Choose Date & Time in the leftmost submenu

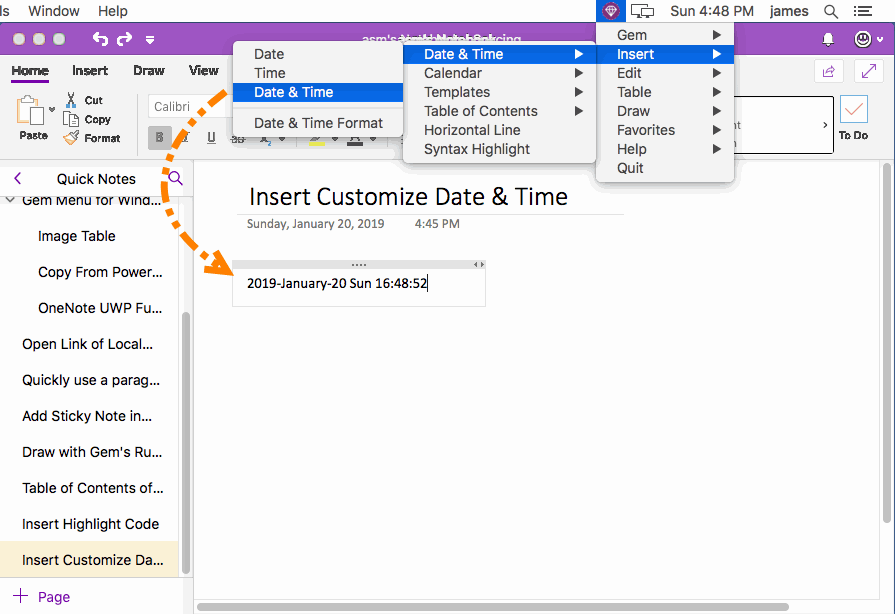318,92
